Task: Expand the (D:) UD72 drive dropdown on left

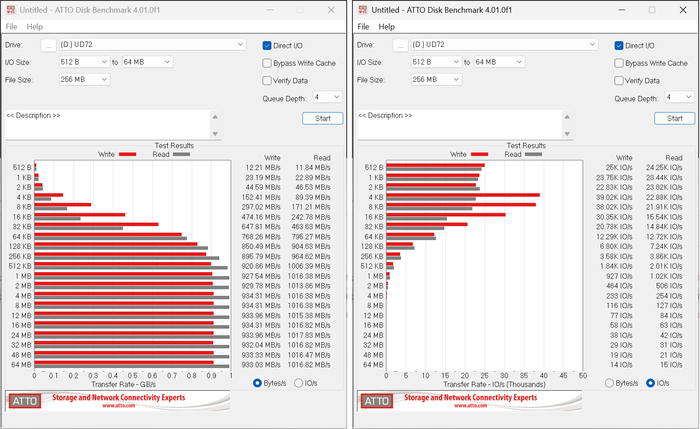Action: pyautogui.click(x=241, y=45)
